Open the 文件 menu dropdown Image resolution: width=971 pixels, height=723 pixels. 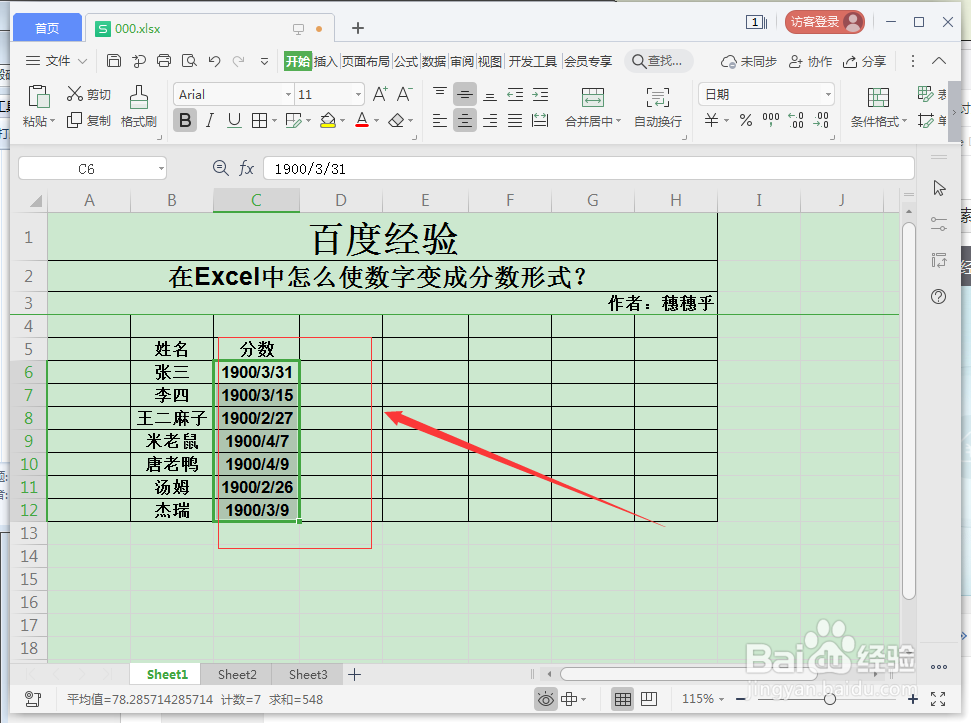(x=56, y=61)
